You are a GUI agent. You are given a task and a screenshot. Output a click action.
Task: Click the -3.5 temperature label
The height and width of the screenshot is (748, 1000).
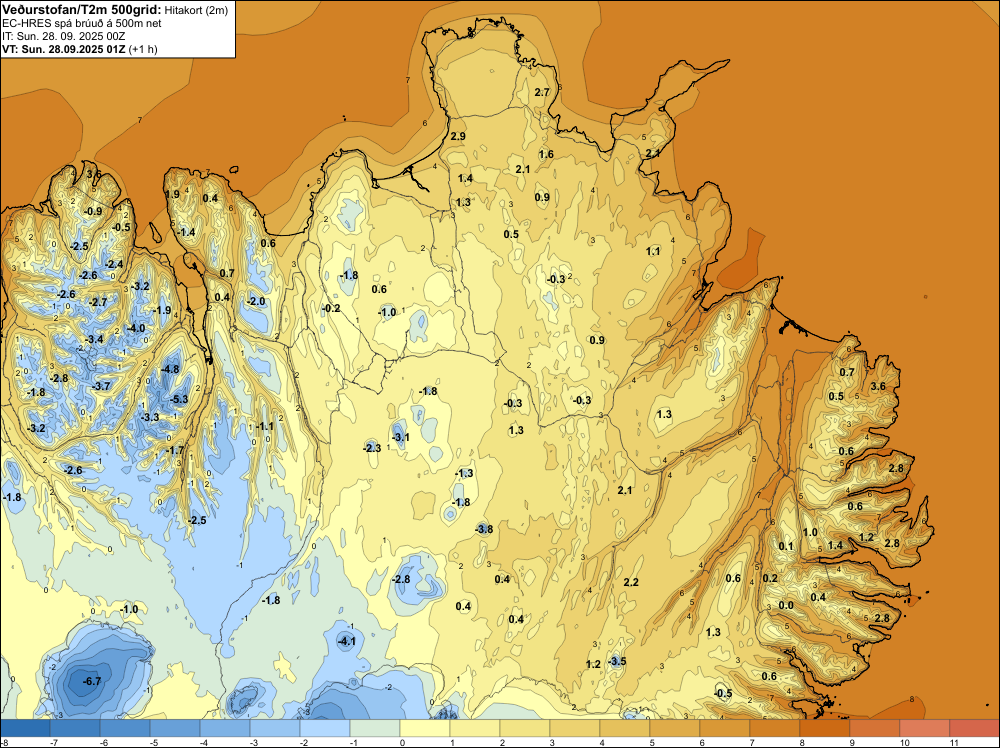617,661
